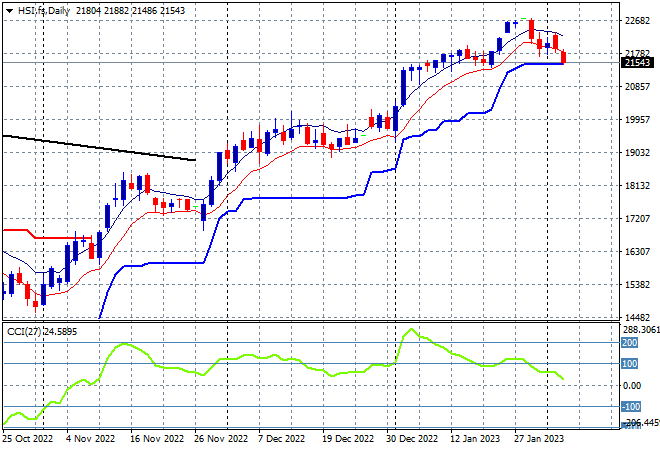
Task: Click the CCI 200 level marker
Action: click(629, 343)
